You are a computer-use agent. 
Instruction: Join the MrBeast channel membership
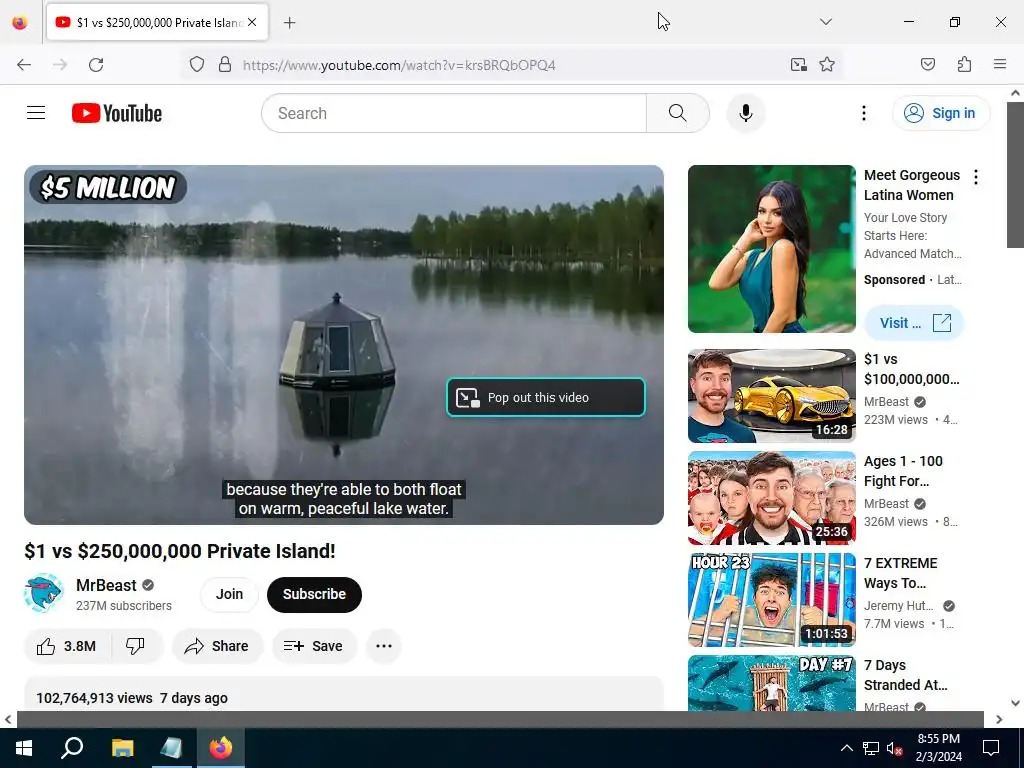(229, 594)
